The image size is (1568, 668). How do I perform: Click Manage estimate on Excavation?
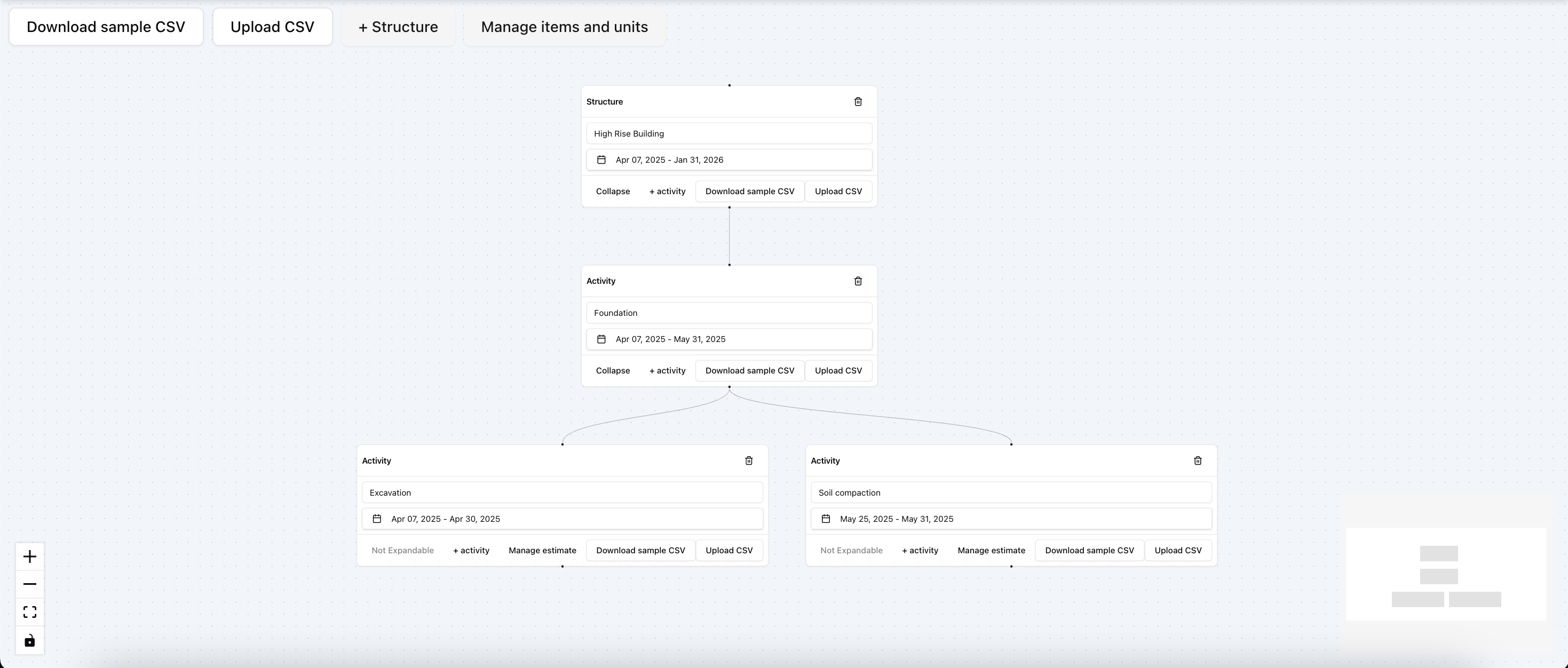tap(542, 551)
